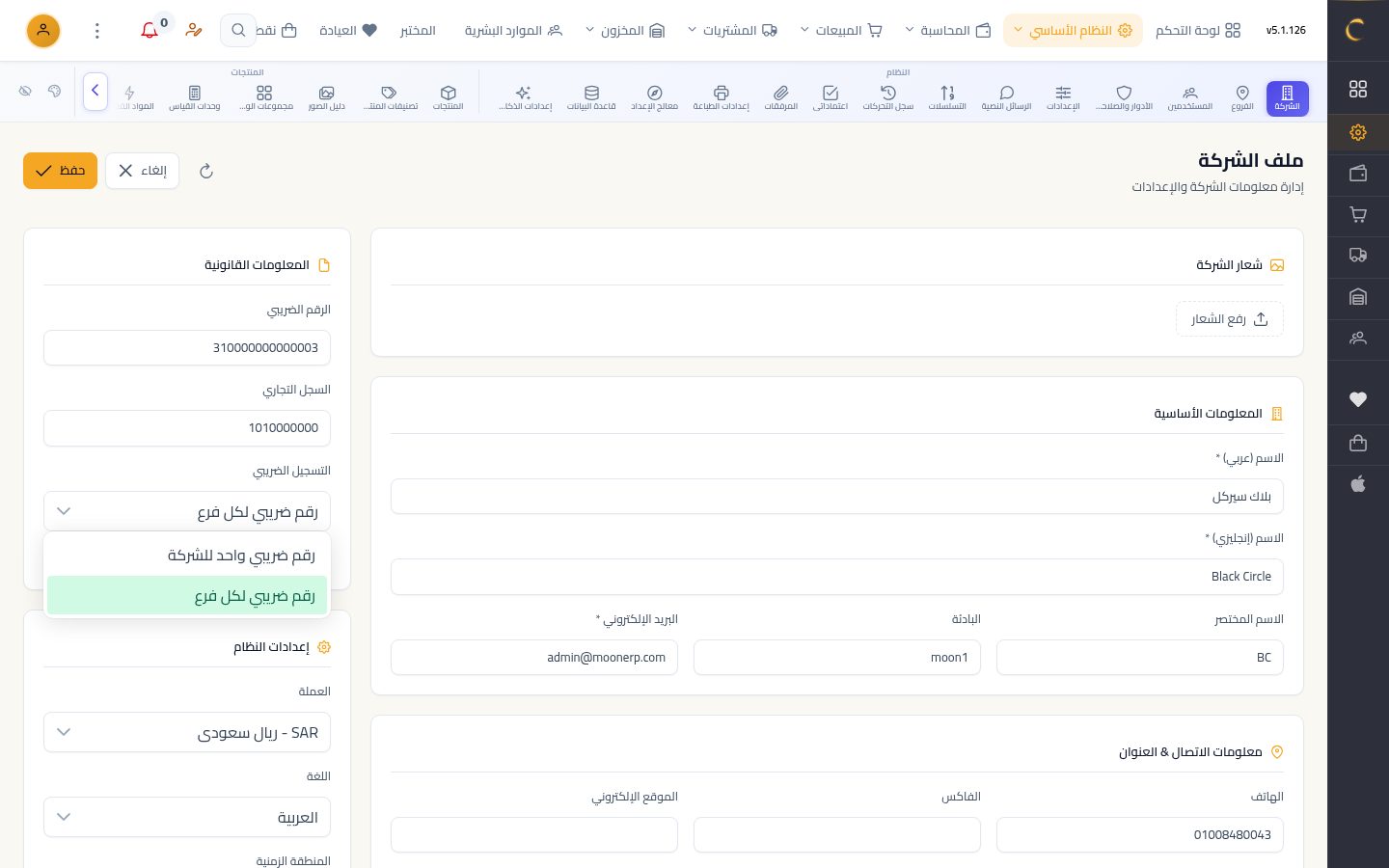Click the theme palette icon
The width and height of the screenshot is (1389, 868).
(x=55, y=92)
